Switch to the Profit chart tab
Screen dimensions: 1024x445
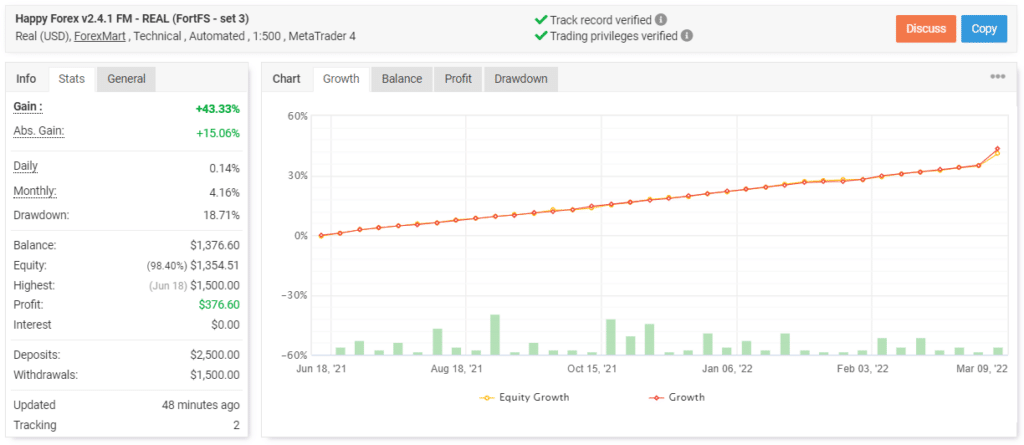tap(458, 79)
